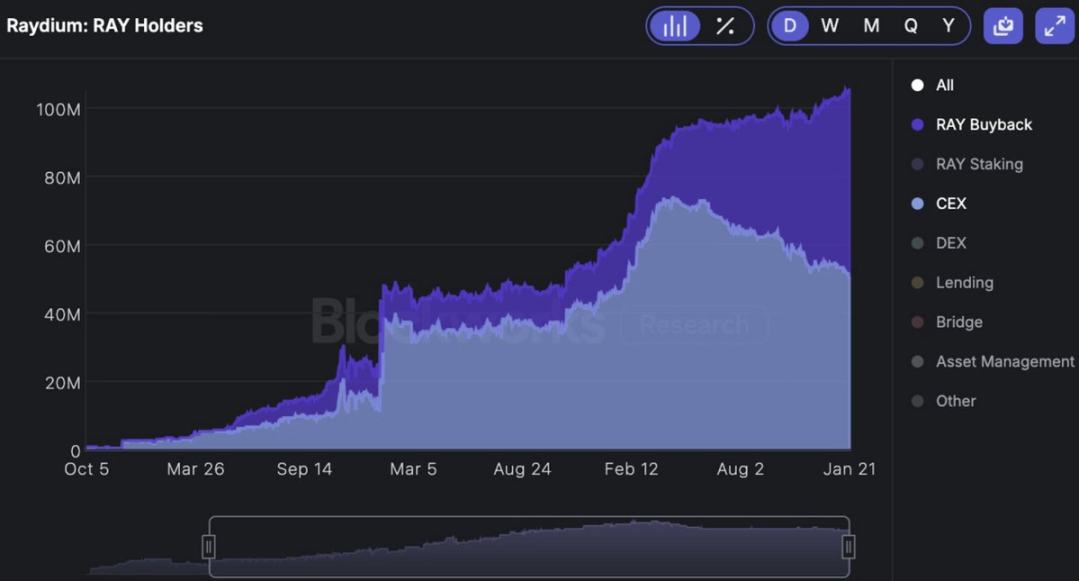Enable Asset Management legend series
The width and height of the screenshot is (1079, 581).
click(1004, 361)
